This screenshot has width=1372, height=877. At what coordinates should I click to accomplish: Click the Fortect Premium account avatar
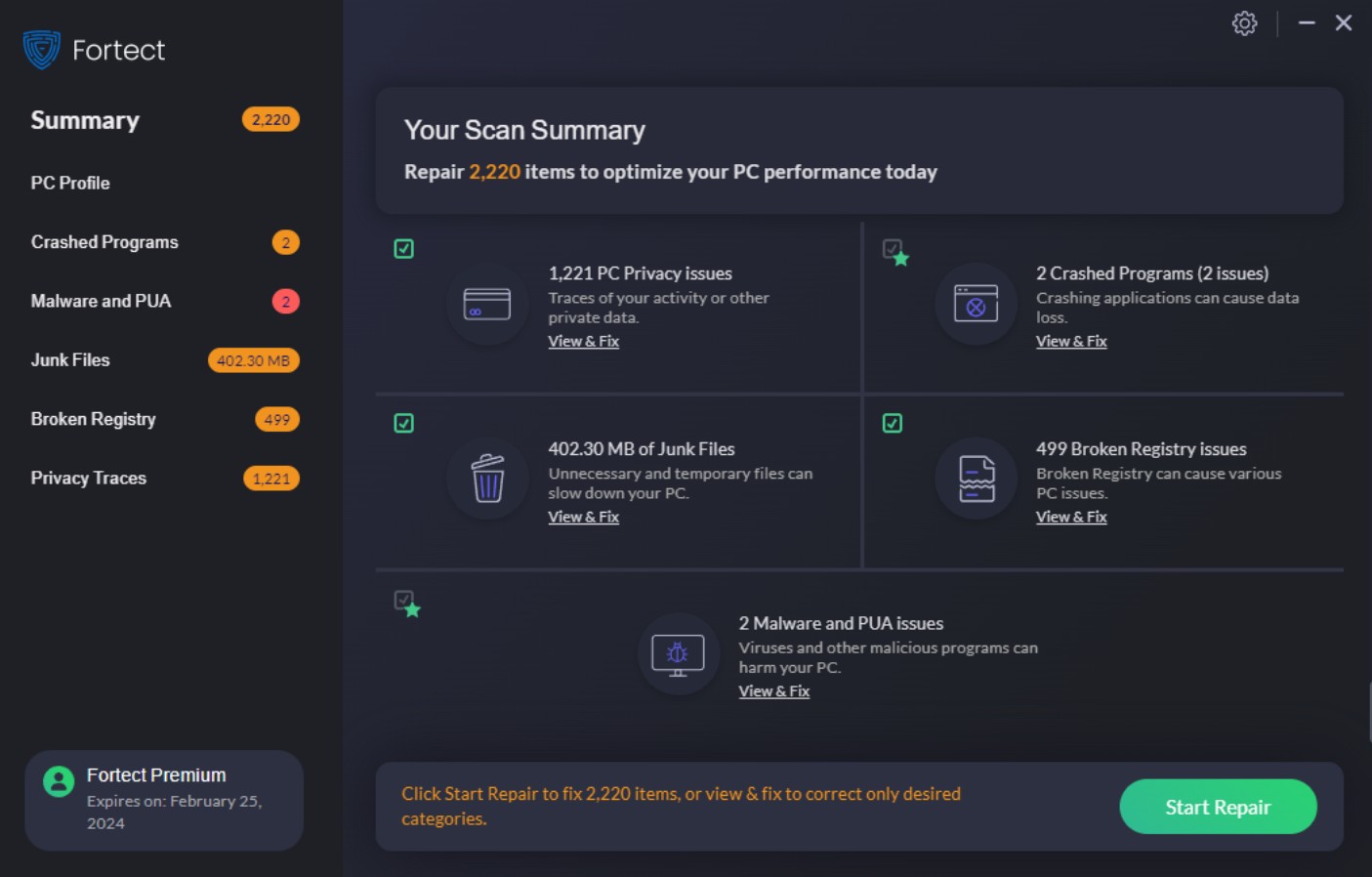[59, 781]
